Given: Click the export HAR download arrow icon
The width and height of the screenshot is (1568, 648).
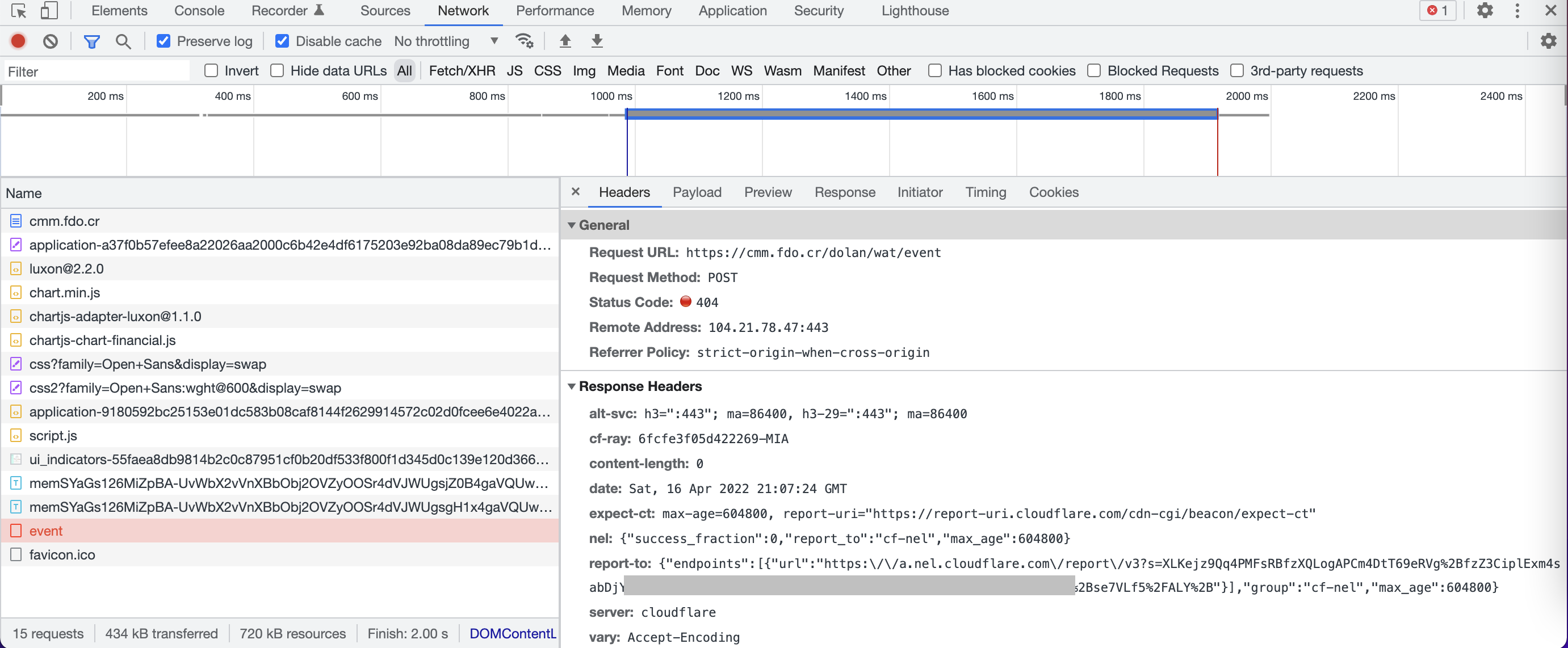Looking at the screenshot, I should point(597,41).
